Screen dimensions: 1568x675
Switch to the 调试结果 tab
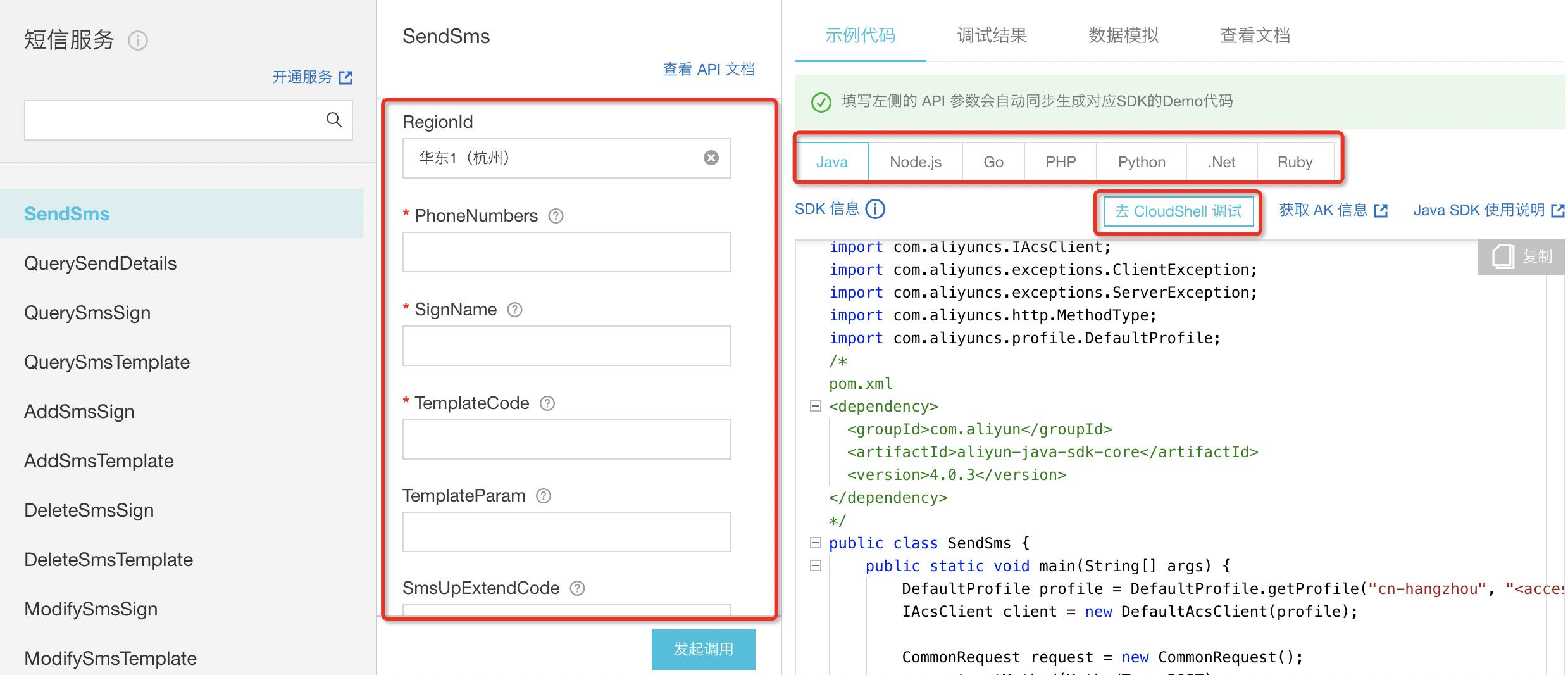pos(992,35)
